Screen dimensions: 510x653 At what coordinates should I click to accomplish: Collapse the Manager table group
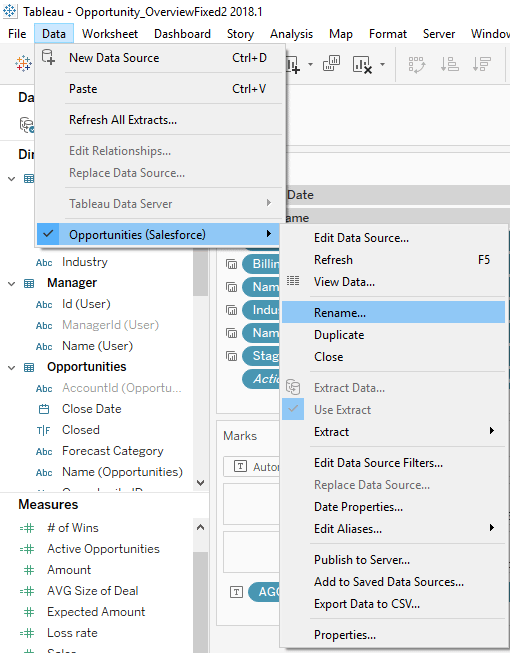(x=12, y=284)
